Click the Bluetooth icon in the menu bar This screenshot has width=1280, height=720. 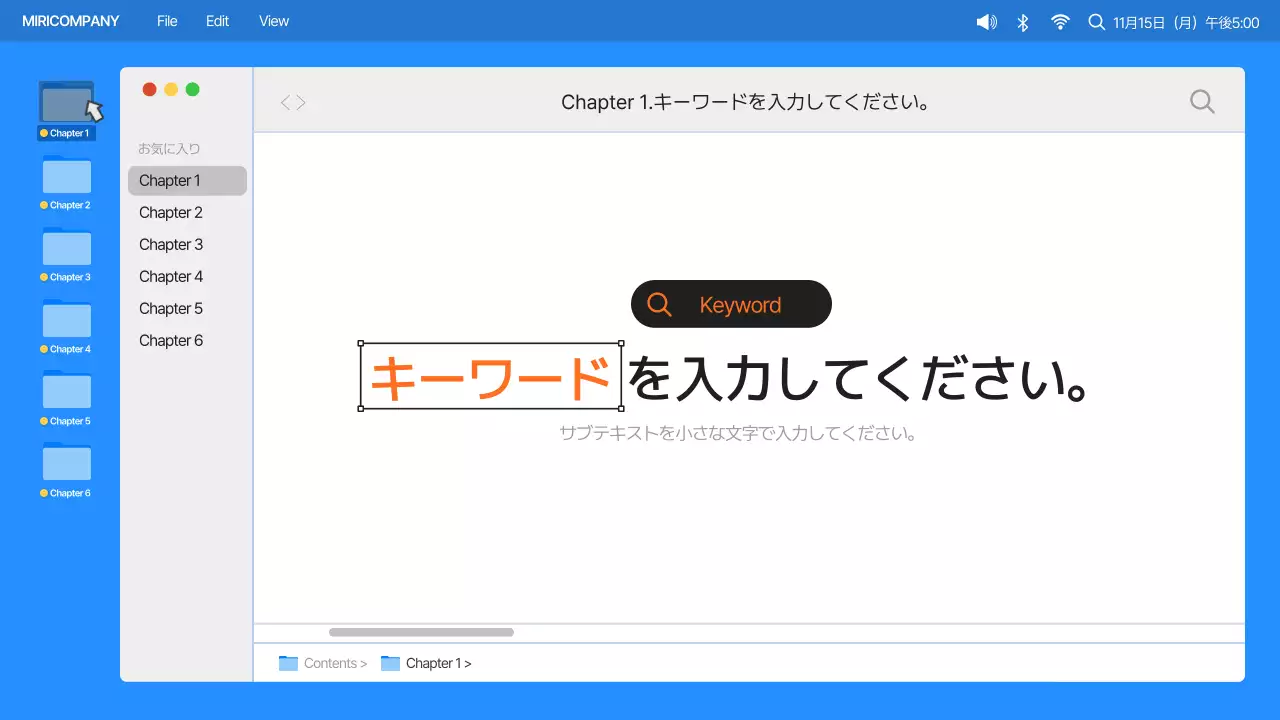pos(1023,21)
